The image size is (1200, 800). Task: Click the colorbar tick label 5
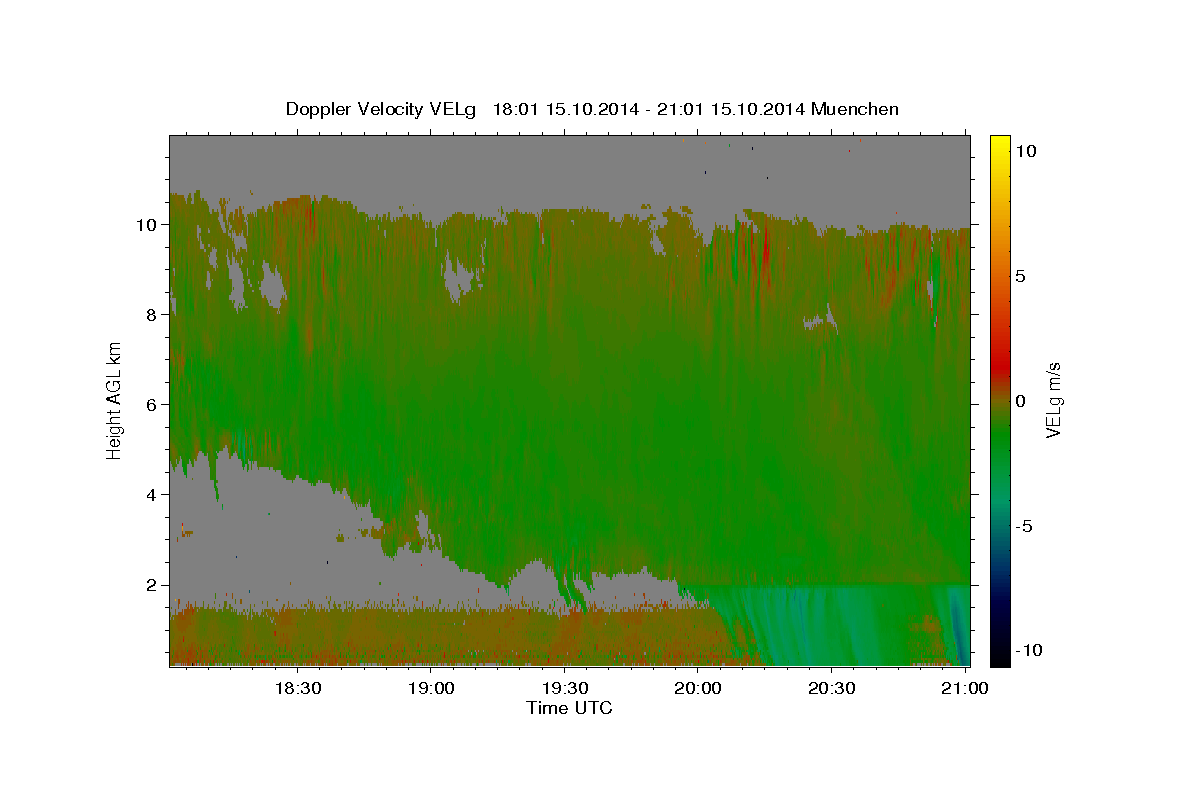(1020, 276)
